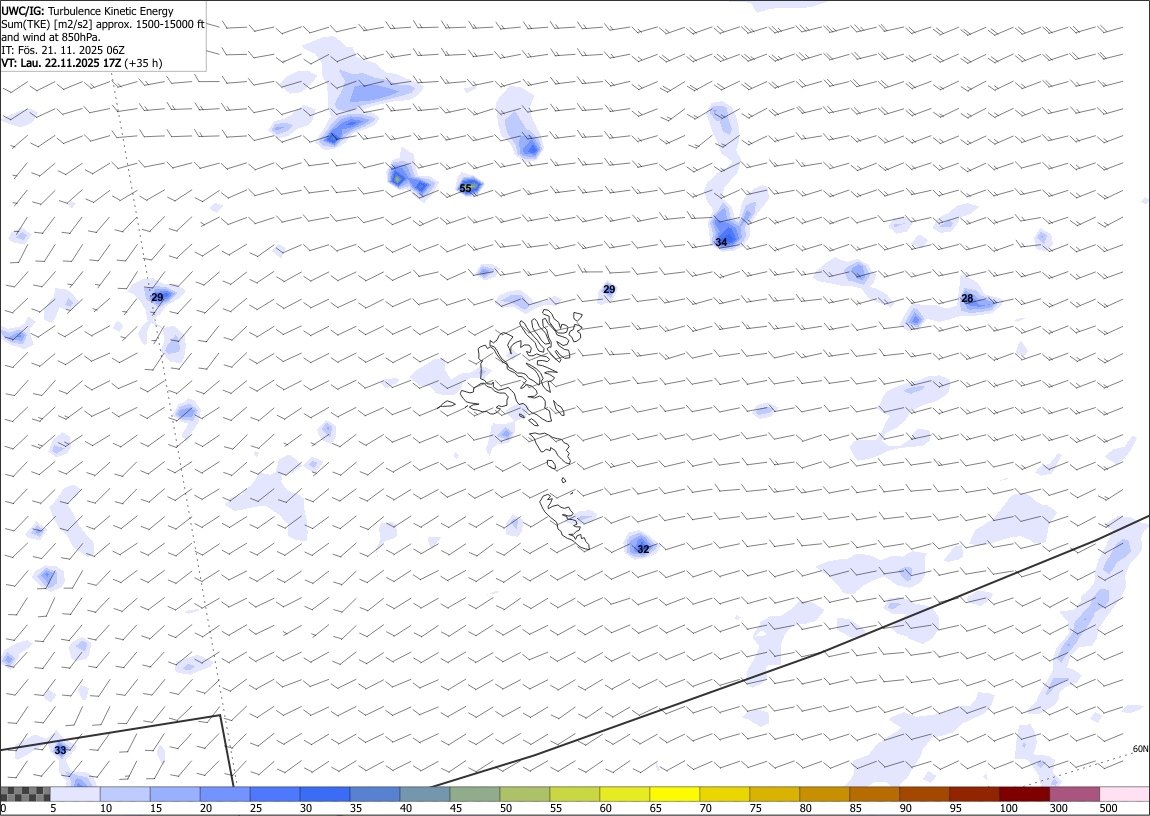Select the 'VT: Lau. 22.11.2025 17Z' valid time
The height and width of the screenshot is (816, 1150).
(x=61, y=63)
